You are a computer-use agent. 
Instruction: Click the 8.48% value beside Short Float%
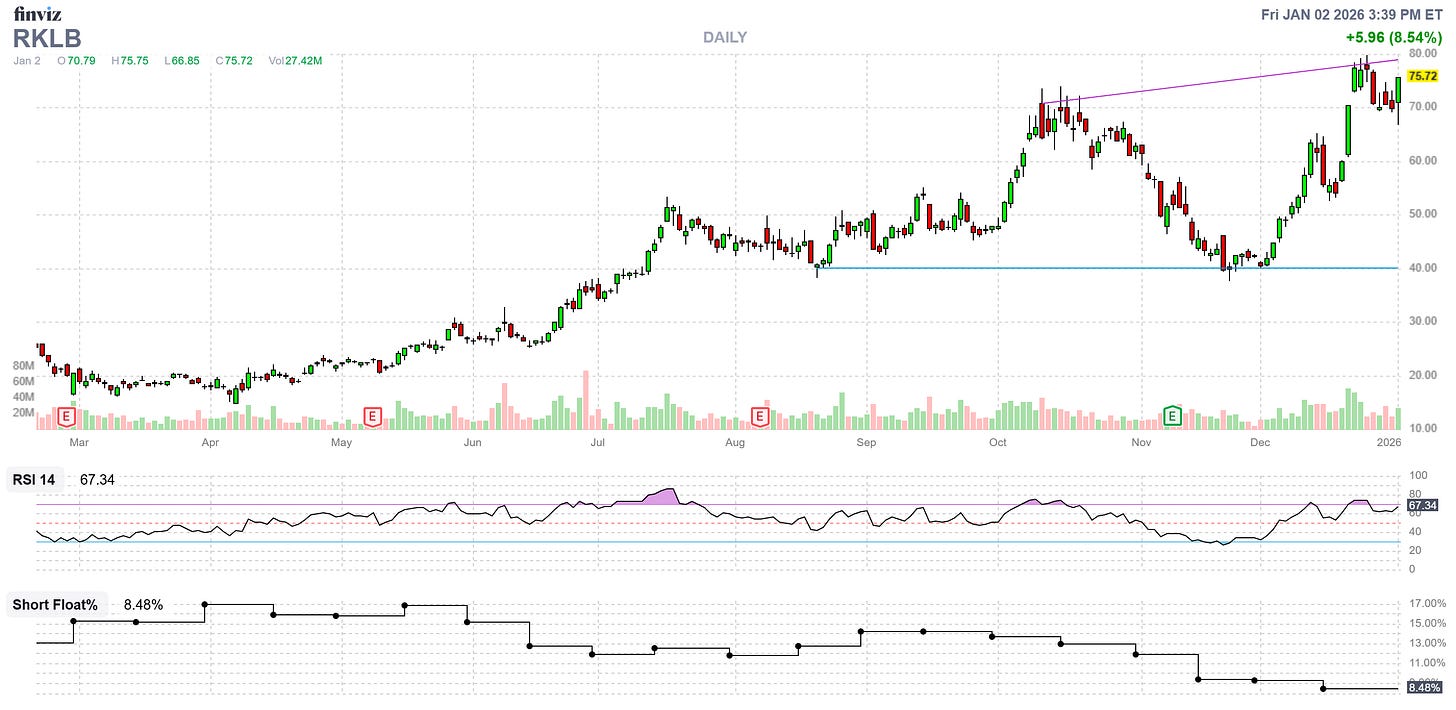click(143, 605)
